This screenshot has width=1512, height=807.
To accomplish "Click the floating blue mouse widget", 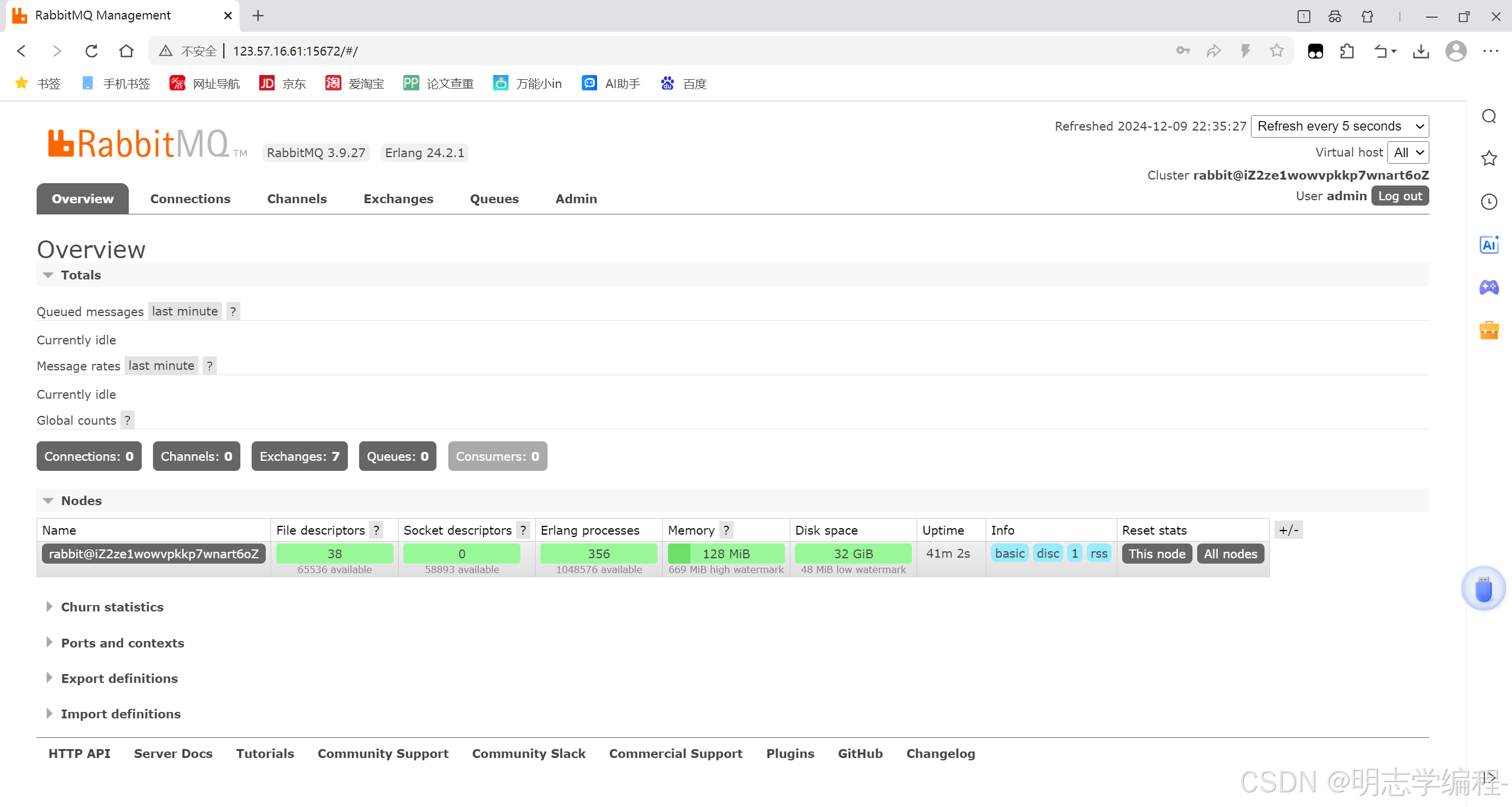I will pos(1483,588).
